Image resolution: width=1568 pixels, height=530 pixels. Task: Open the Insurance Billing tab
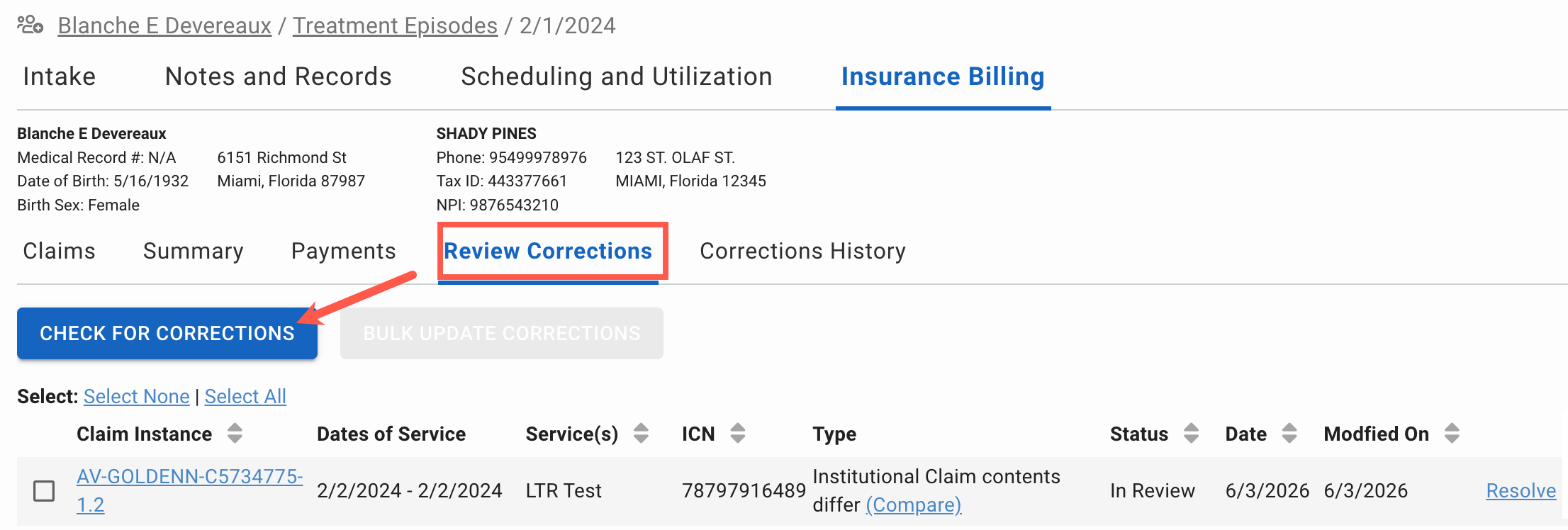click(x=943, y=77)
